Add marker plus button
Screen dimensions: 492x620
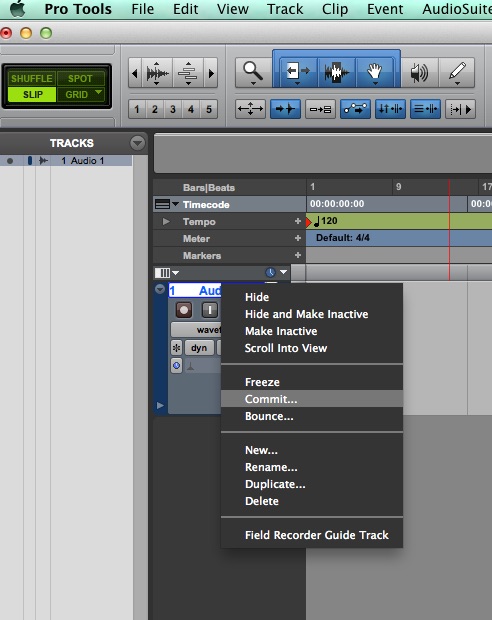pyautogui.click(x=298, y=255)
